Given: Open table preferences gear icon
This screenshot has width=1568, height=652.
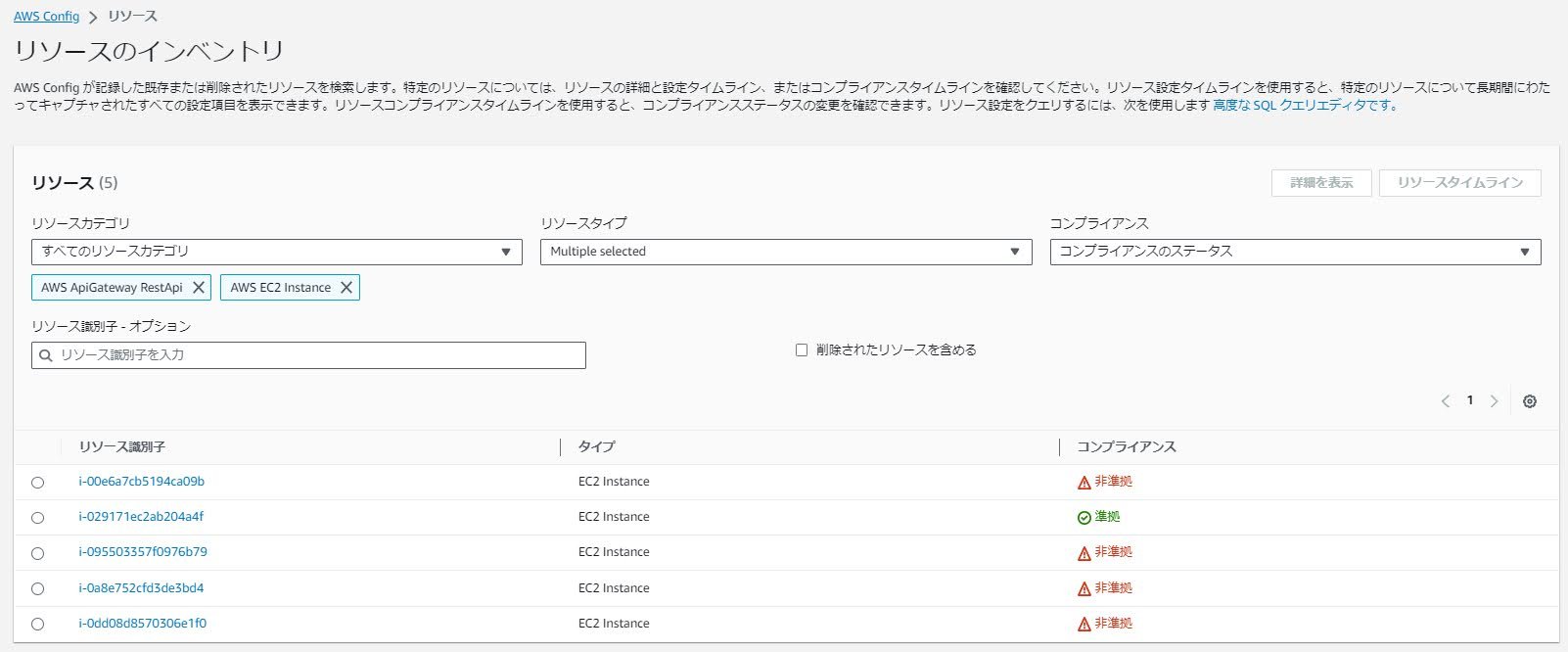Looking at the screenshot, I should click(x=1530, y=401).
